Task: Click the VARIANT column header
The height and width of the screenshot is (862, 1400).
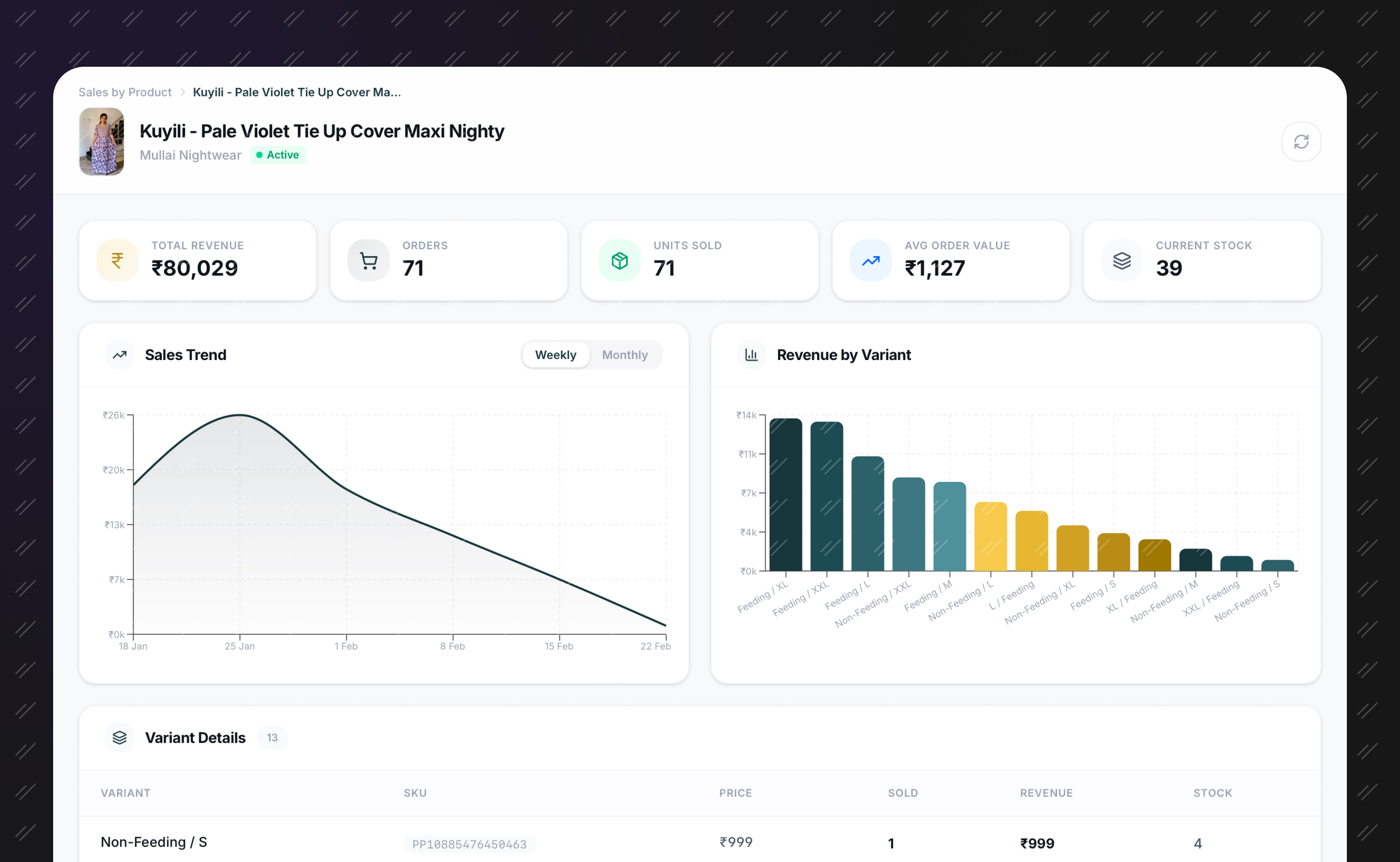Action: coord(125,793)
